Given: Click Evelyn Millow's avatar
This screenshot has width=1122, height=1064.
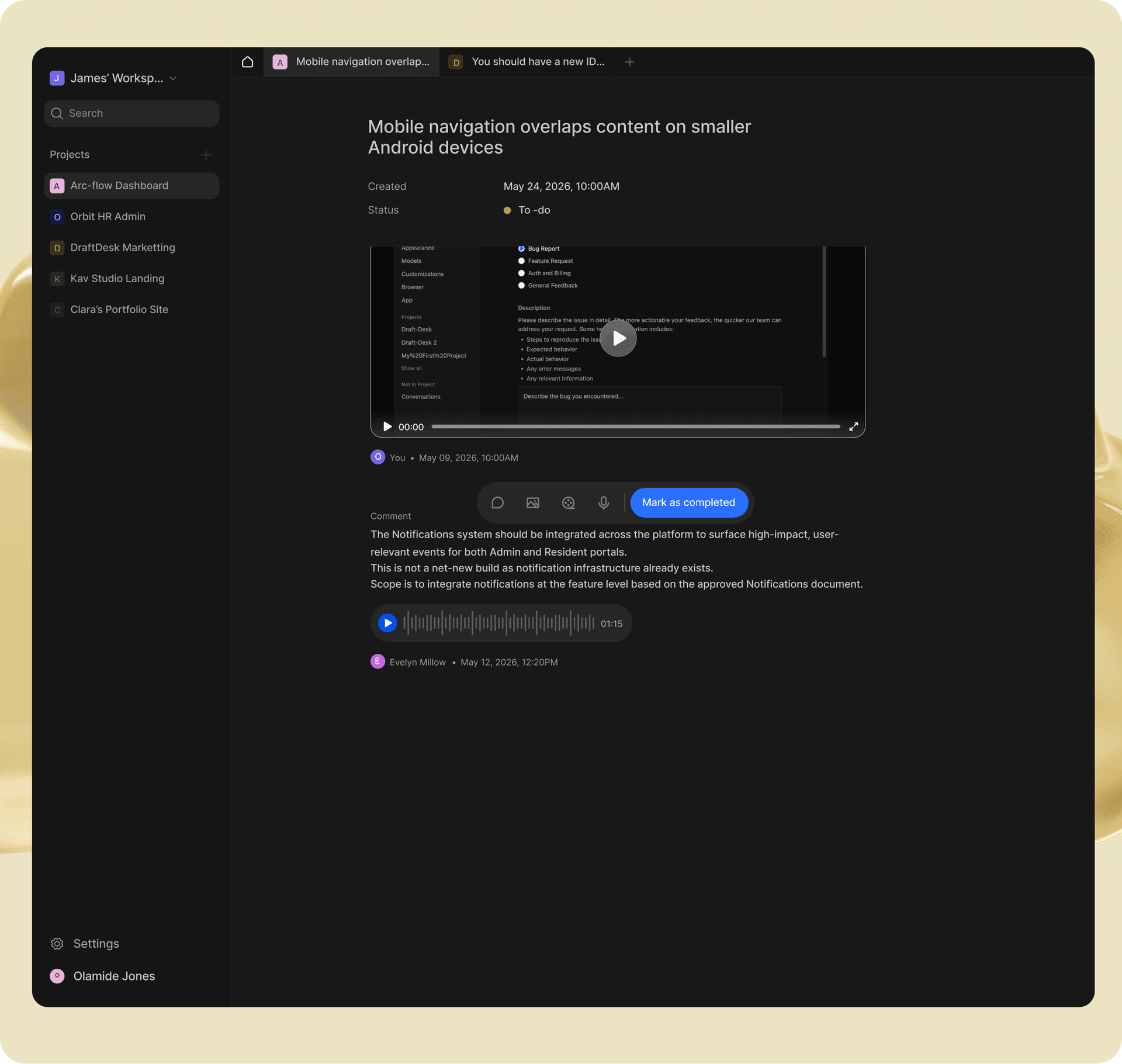Looking at the screenshot, I should [378, 661].
